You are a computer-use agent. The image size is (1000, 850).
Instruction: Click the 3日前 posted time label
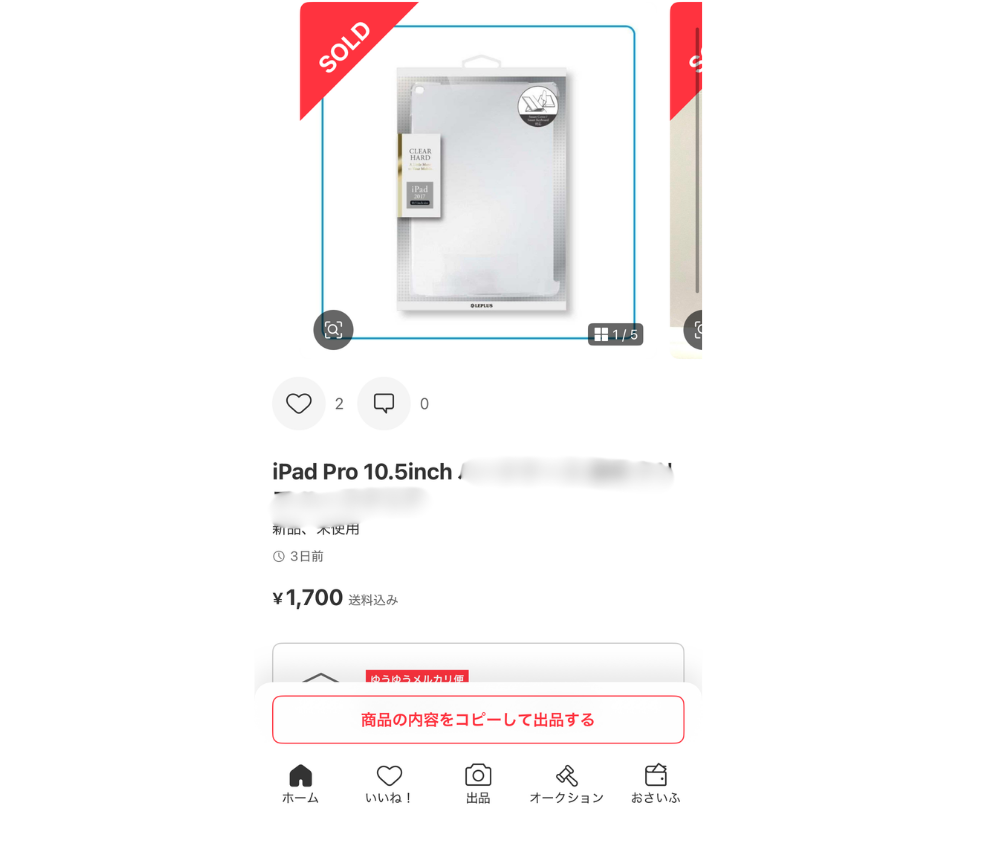[307, 556]
